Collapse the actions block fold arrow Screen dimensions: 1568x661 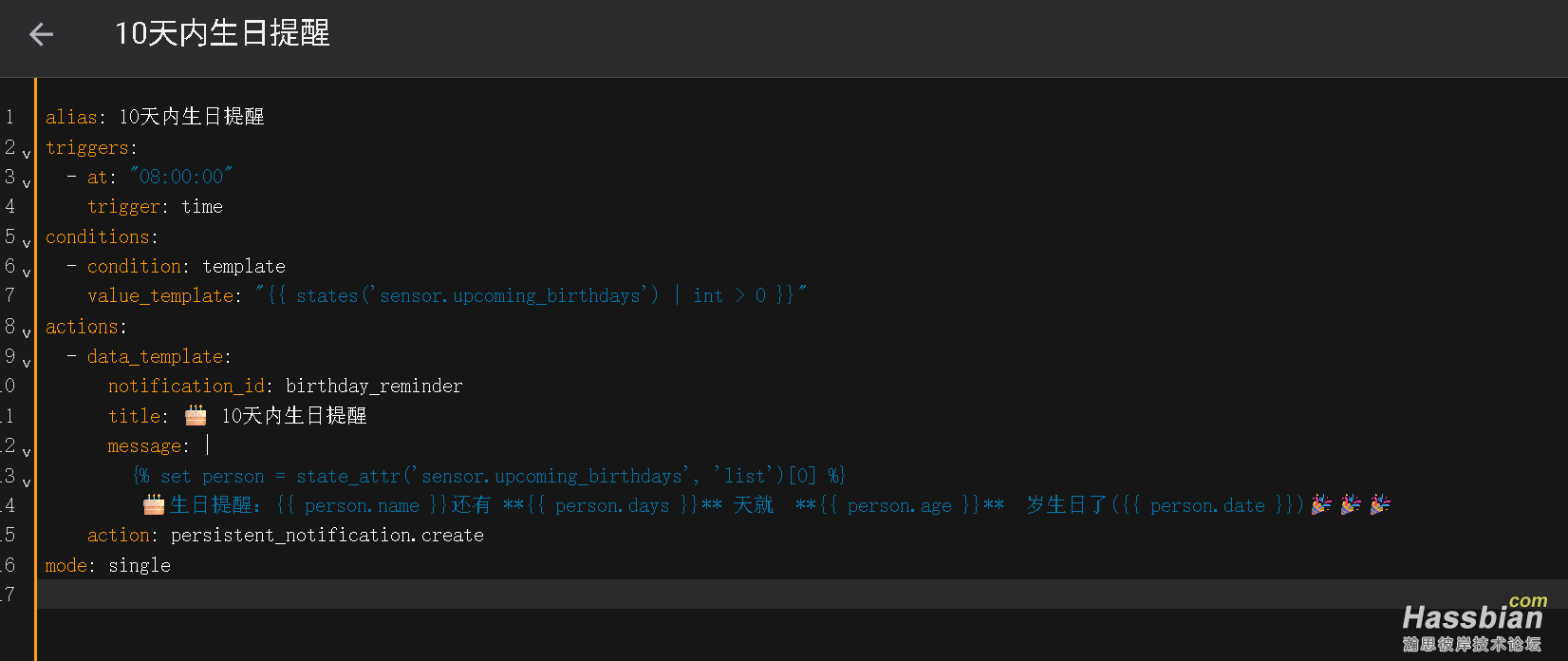pyautogui.click(x=27, y=332)
